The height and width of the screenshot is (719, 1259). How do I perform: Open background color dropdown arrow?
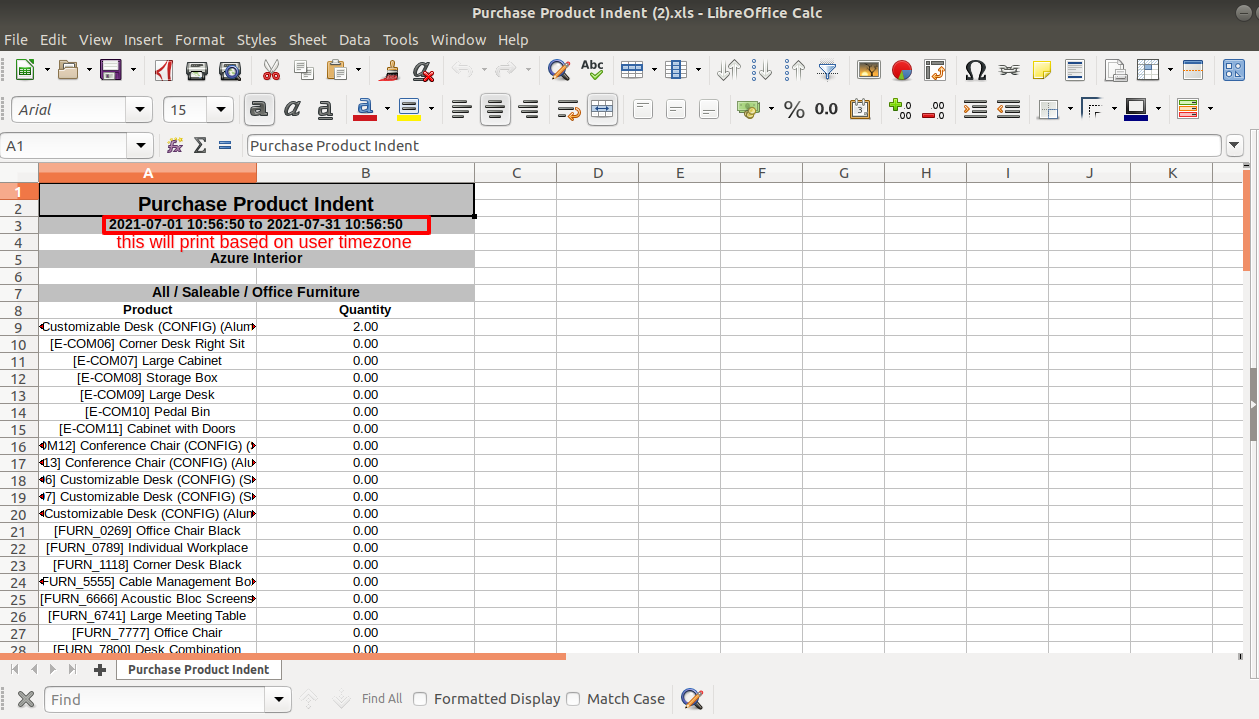(431, 109)
